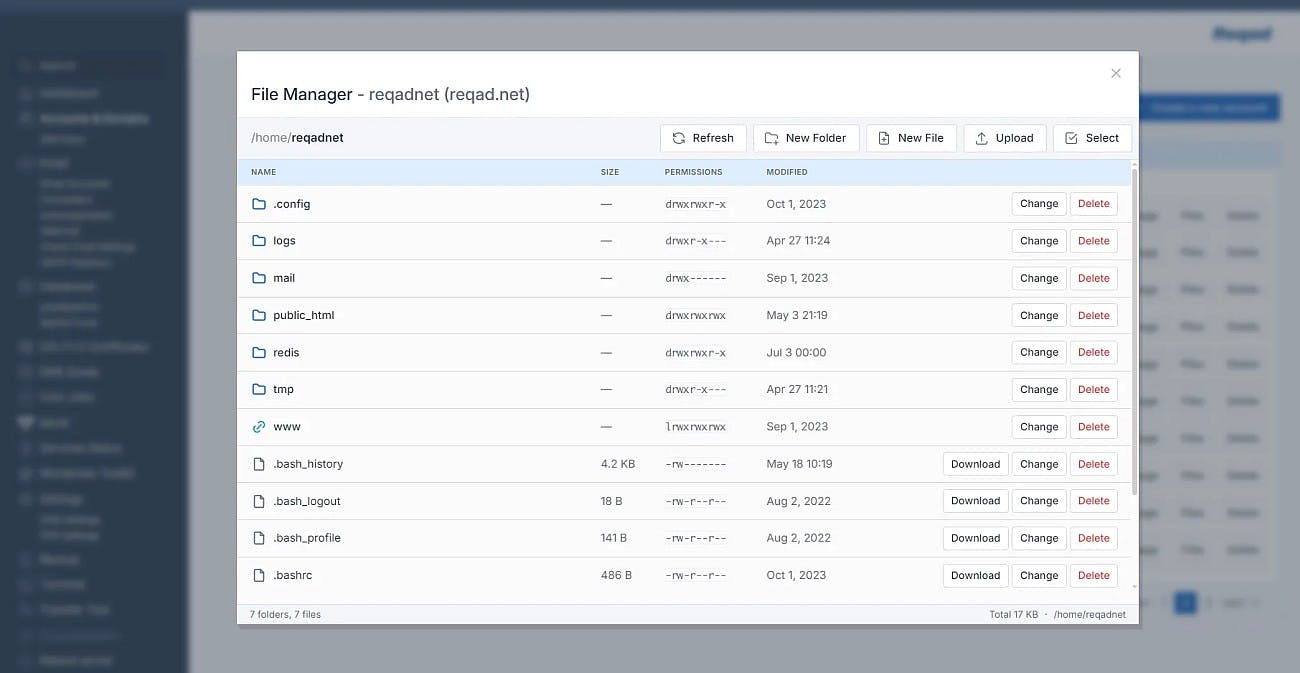Download the .bash_profile file
The image size is (1300, 673).
click(x=976, y=538)
